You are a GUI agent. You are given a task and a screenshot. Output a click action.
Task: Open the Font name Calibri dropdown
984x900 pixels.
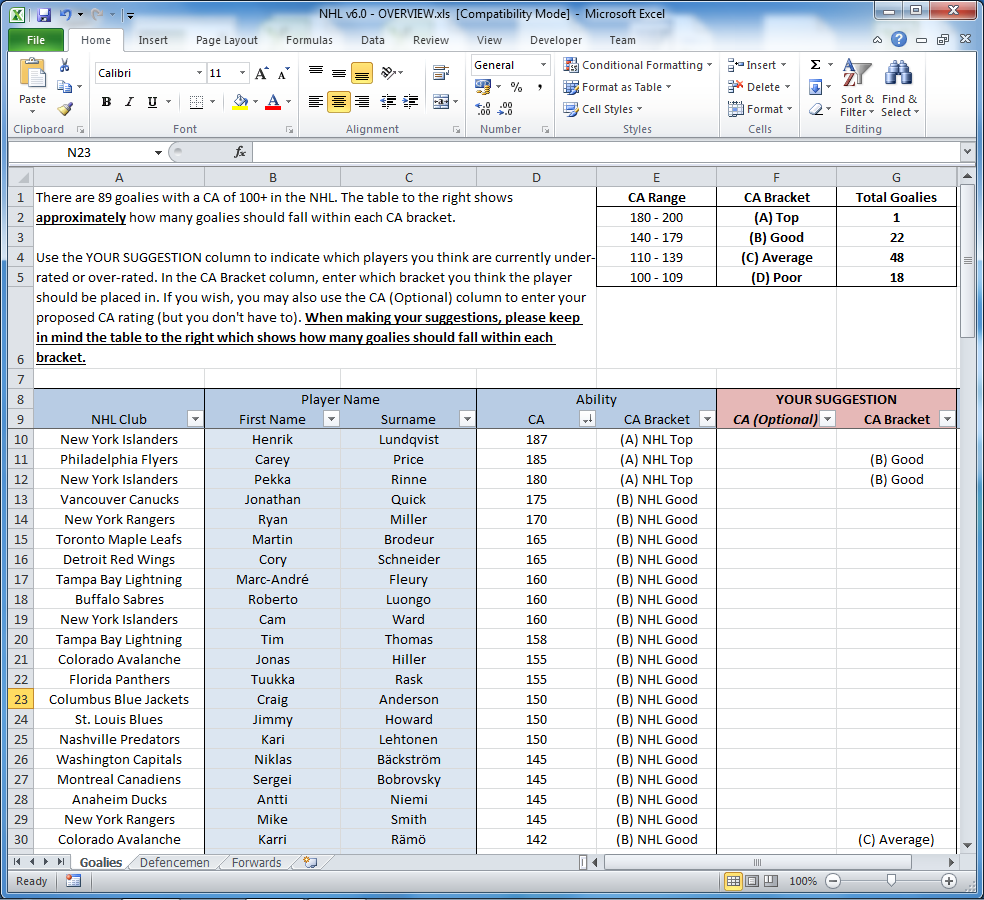tap(199, 73)
